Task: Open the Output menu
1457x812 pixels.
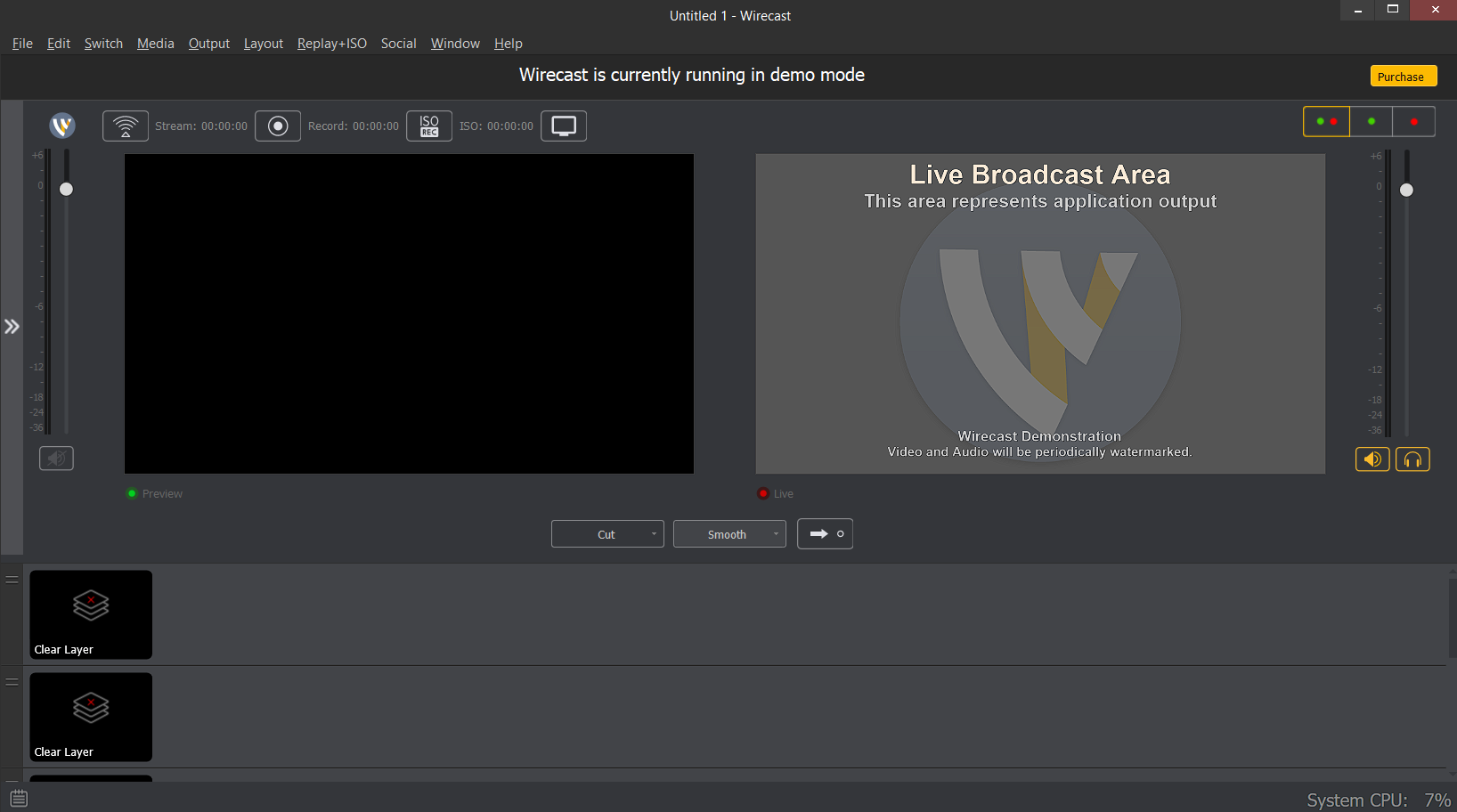Action: pos(209,44)
